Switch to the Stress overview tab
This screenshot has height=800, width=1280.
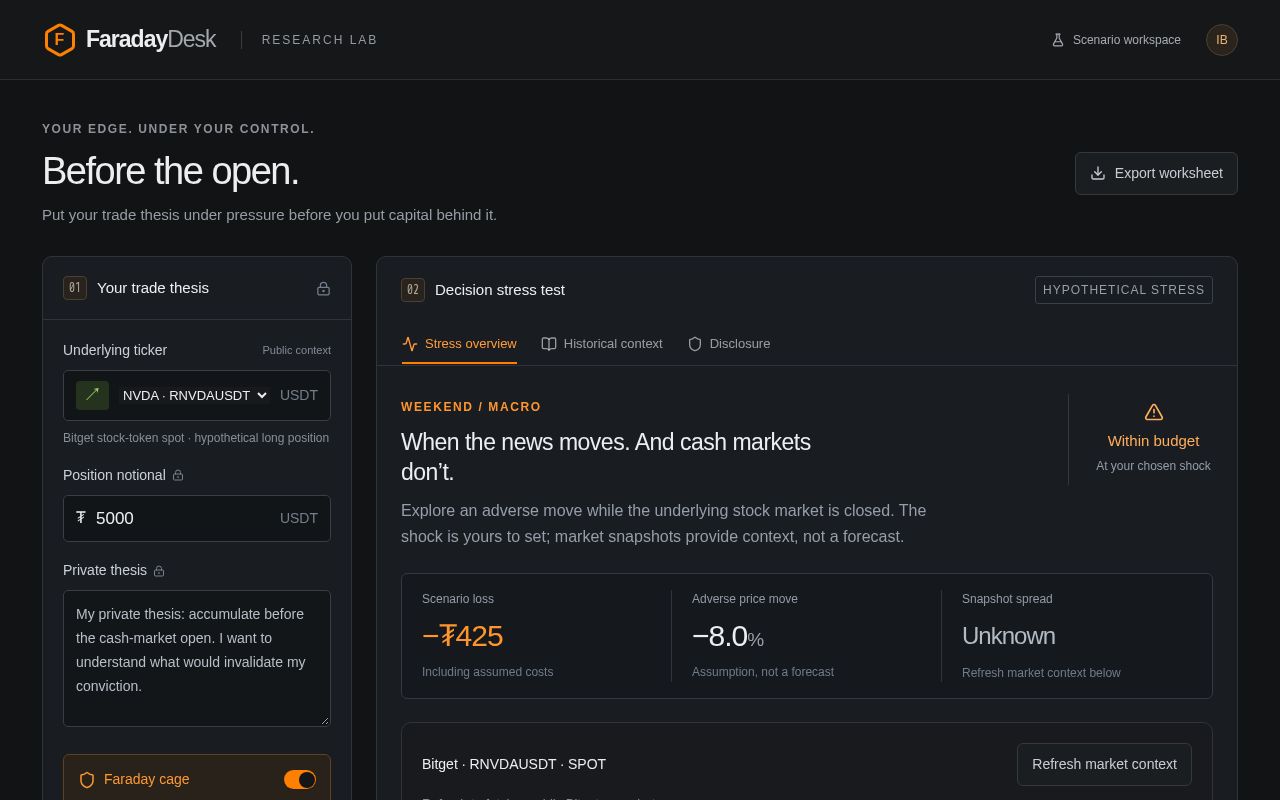click(460, 344)
